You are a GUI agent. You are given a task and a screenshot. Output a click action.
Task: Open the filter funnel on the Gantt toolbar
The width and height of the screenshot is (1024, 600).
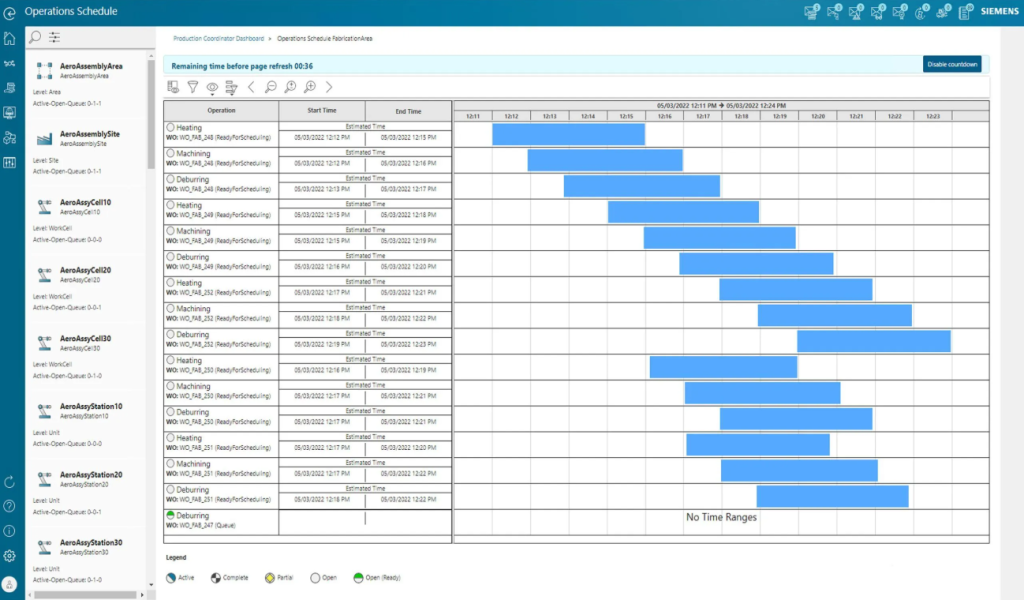[x=194, y=87]
